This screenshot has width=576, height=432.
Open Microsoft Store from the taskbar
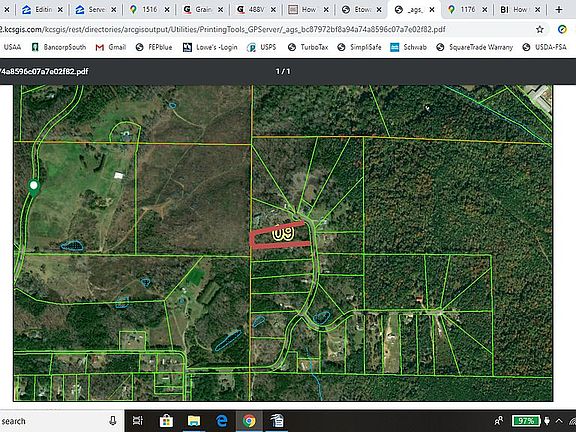166,421
